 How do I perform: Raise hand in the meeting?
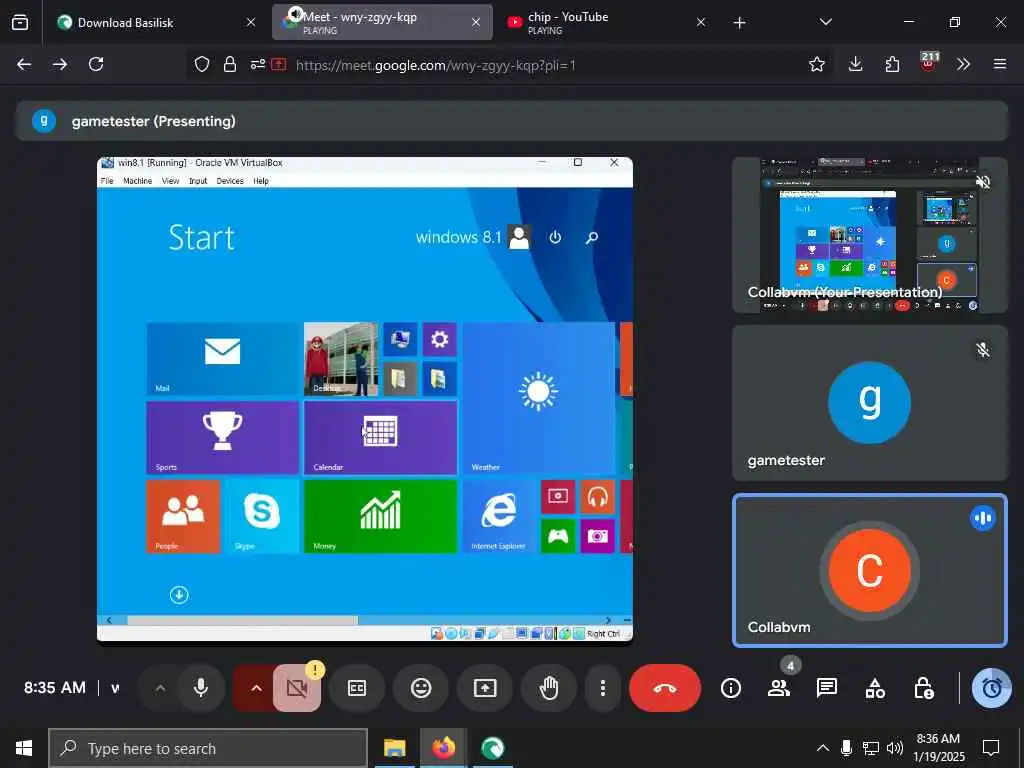(549, 688)
